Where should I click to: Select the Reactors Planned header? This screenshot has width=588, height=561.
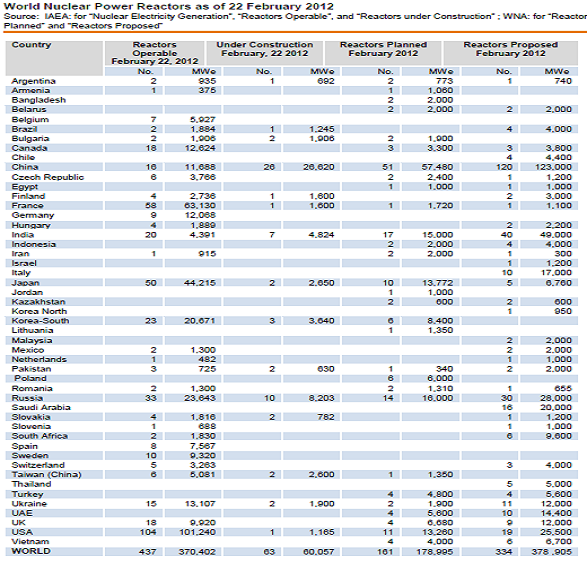click(x=383, y=49)
